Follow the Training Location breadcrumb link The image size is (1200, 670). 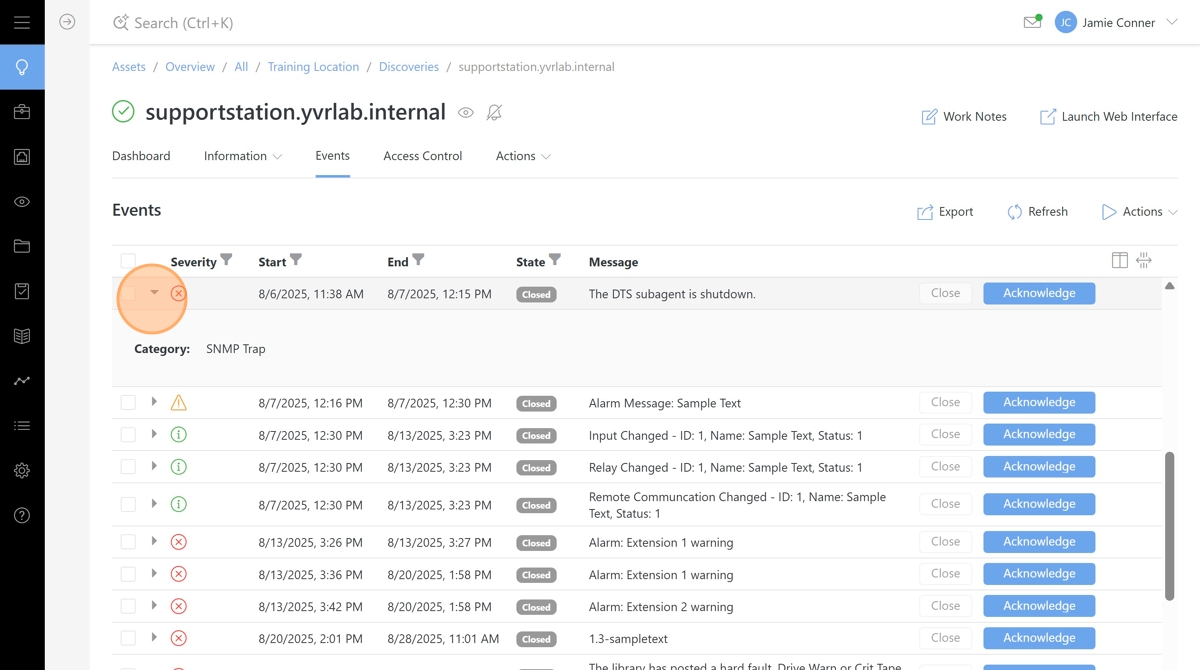coord(313,67)
